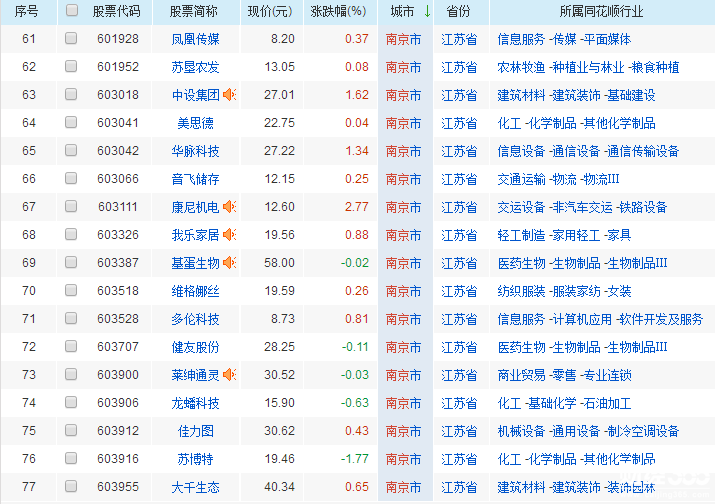Tick the checkbox for stock 603955
The height and width of the screenshot is (504, 715).
[x=71, y=487]
